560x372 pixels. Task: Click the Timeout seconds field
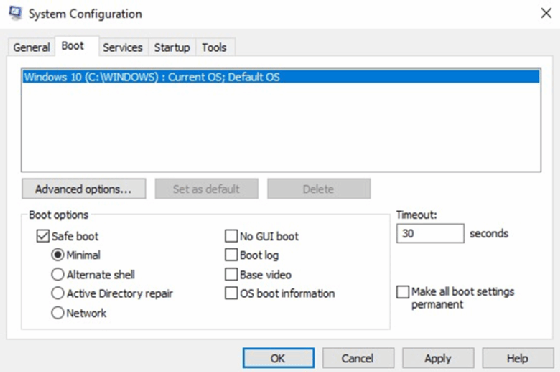[430, 233]
